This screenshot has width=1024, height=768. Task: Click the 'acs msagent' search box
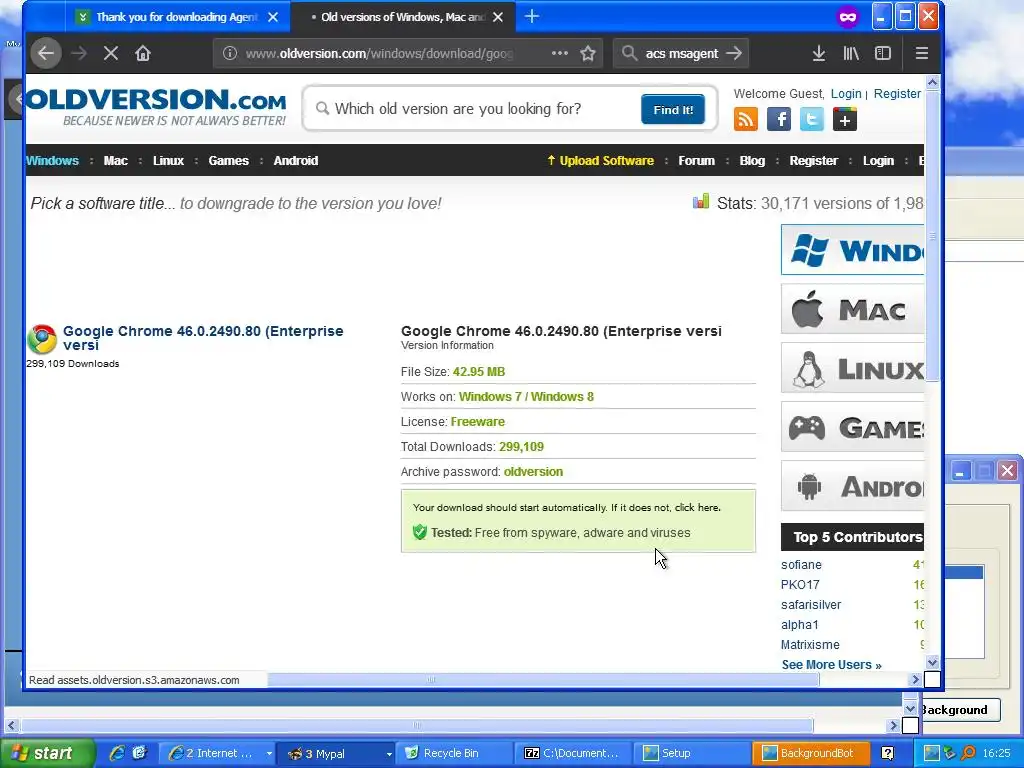click(x=680, y=54)
